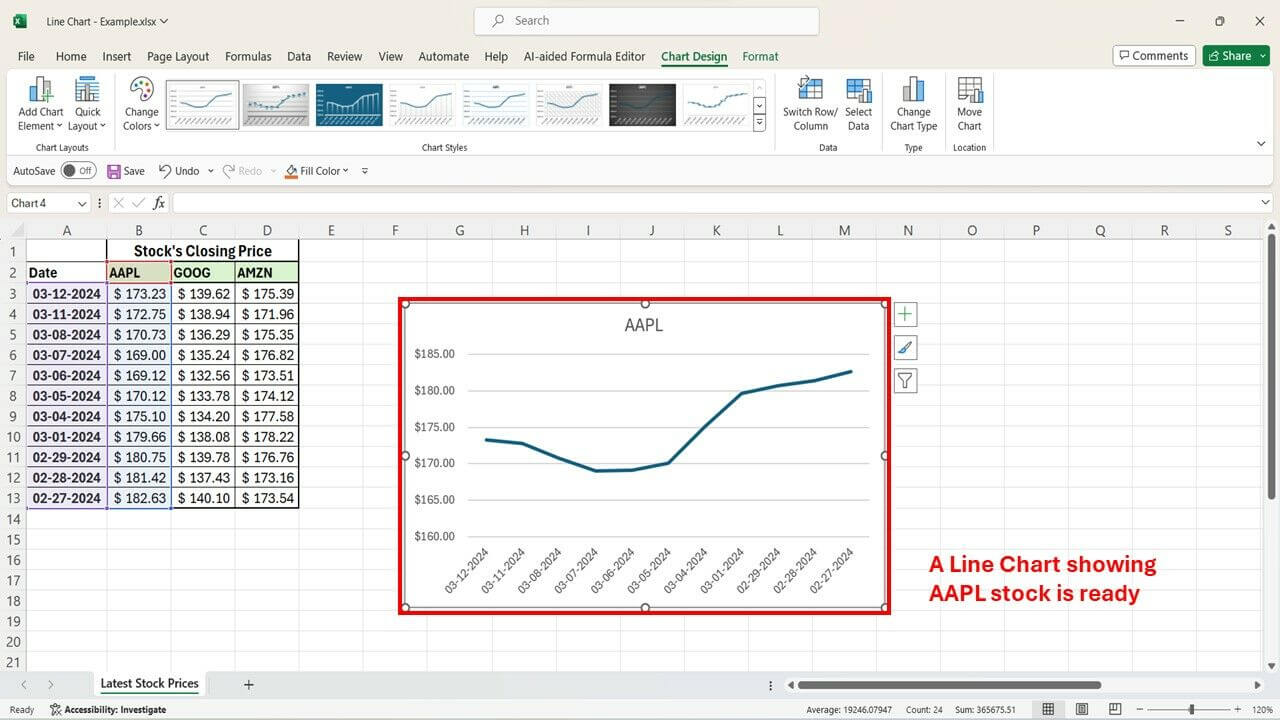This screenshot has width=1280, height=720.
Task: Click Accessibility: Investigate in status bar
Action: tap(107, 710)
